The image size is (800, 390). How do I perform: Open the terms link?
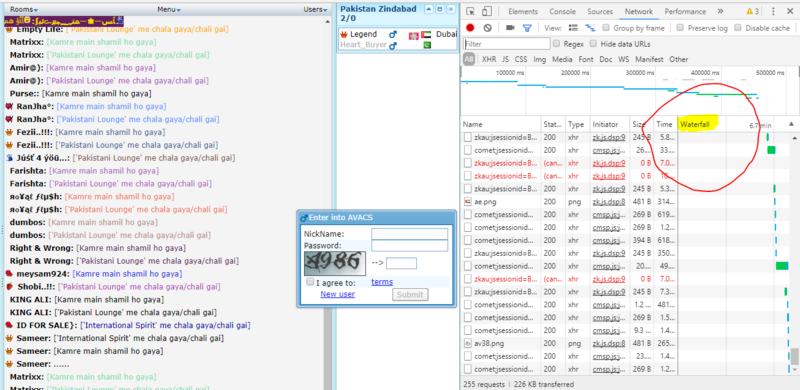click(382, 282)
